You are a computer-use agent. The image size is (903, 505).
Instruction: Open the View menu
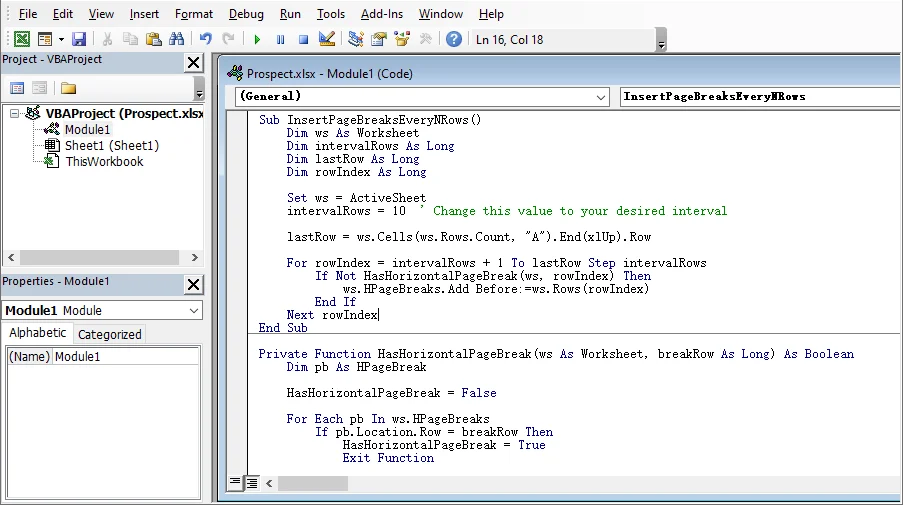pyautogui.click(x=101, y=14)
